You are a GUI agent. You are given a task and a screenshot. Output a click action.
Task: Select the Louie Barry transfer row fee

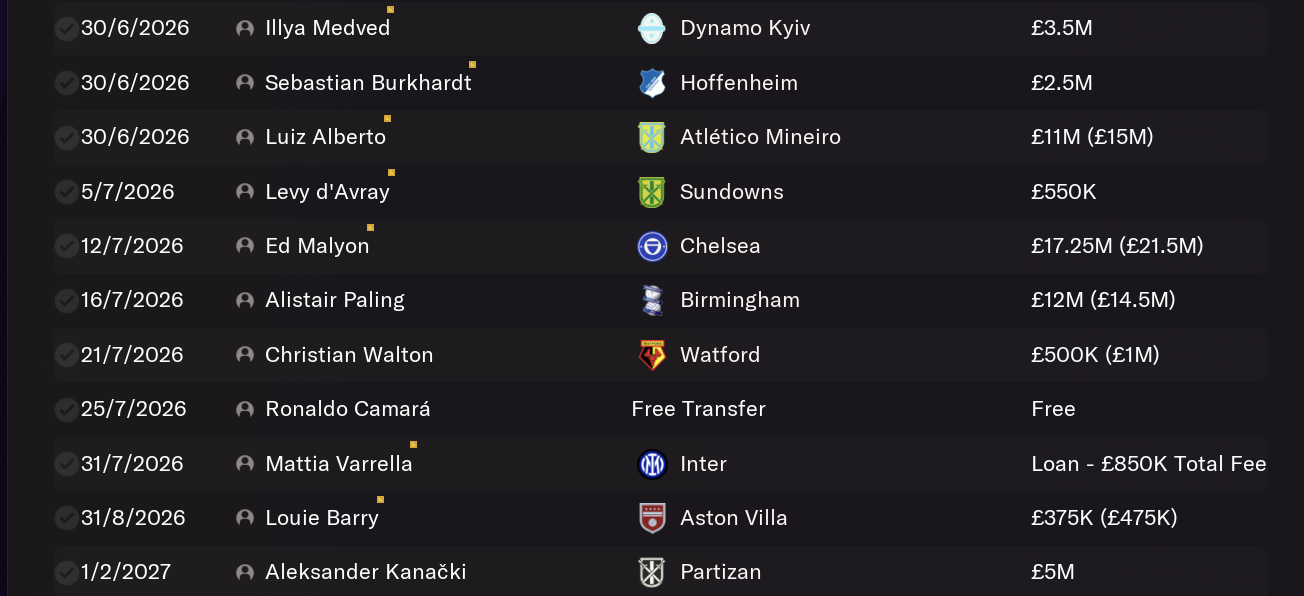pos(1104,518)
